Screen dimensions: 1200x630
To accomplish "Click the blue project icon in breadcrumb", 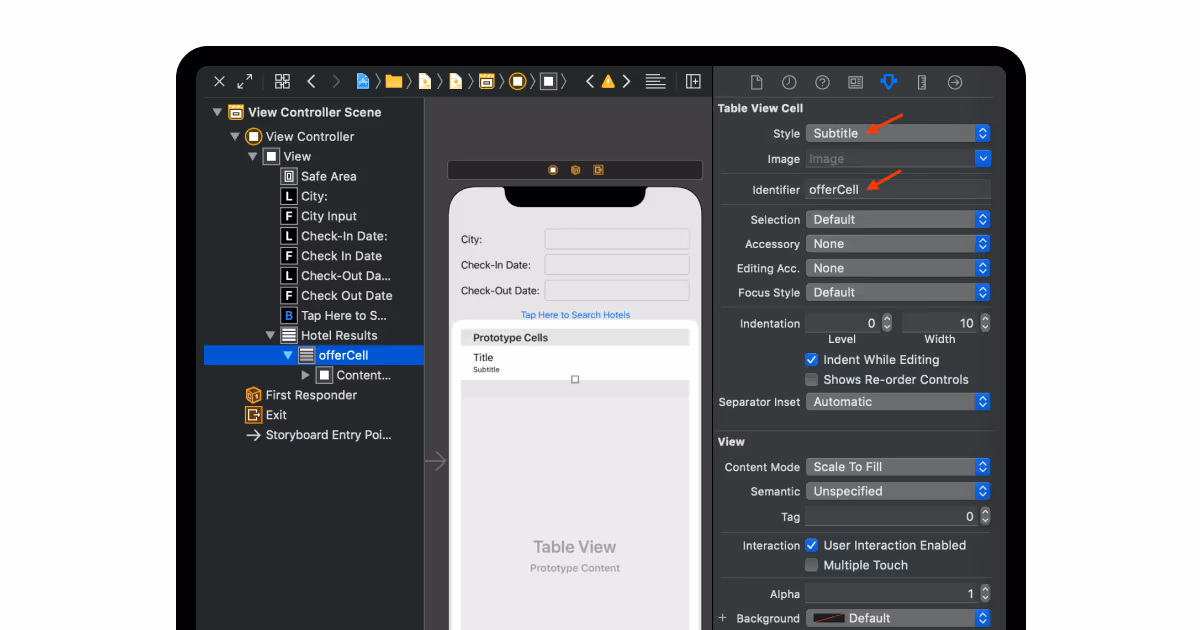I will point(363,82).
